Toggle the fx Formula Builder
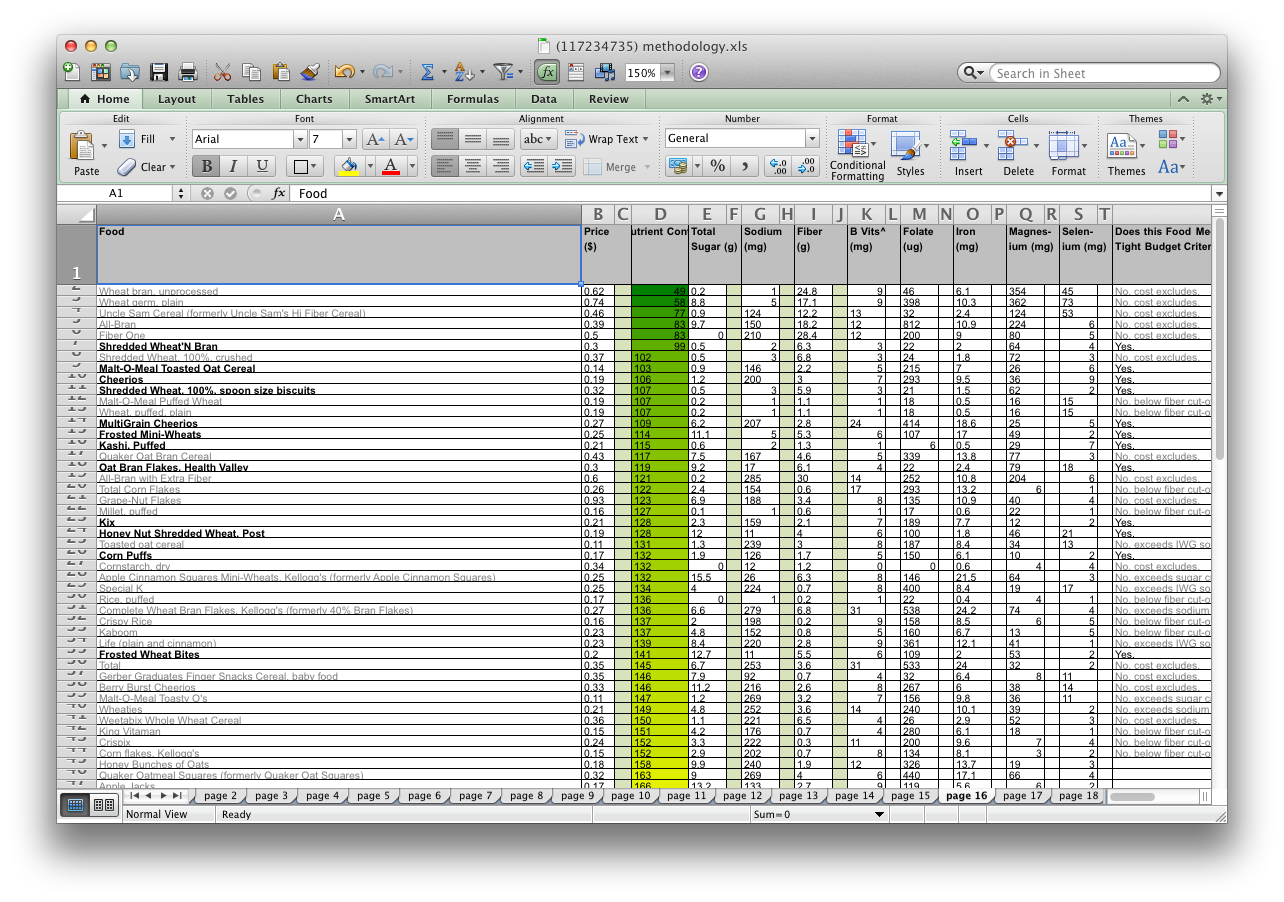Screen dimensions: 1284x902 547,72
